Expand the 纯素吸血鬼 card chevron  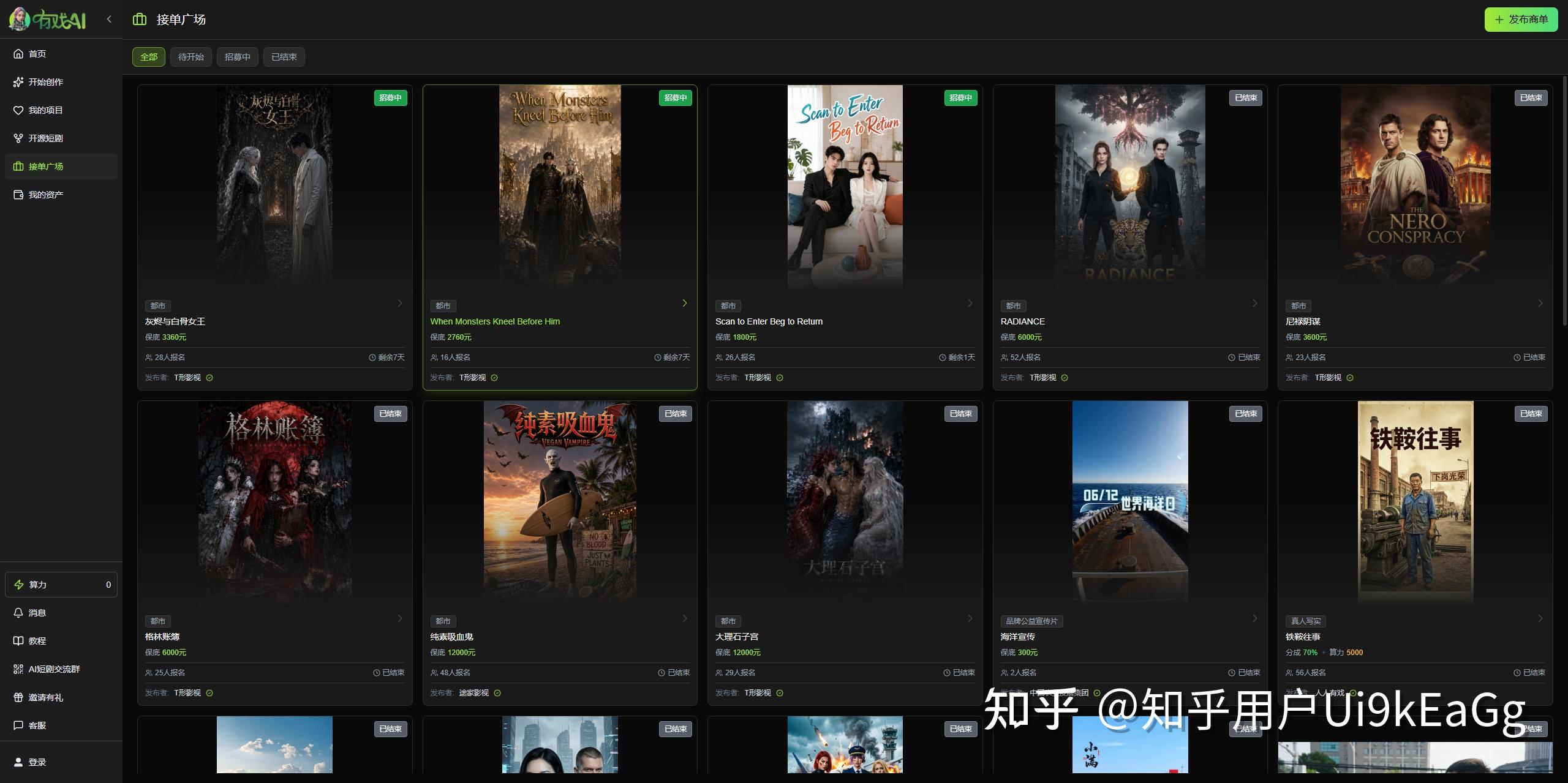click(x=685, y=618)
